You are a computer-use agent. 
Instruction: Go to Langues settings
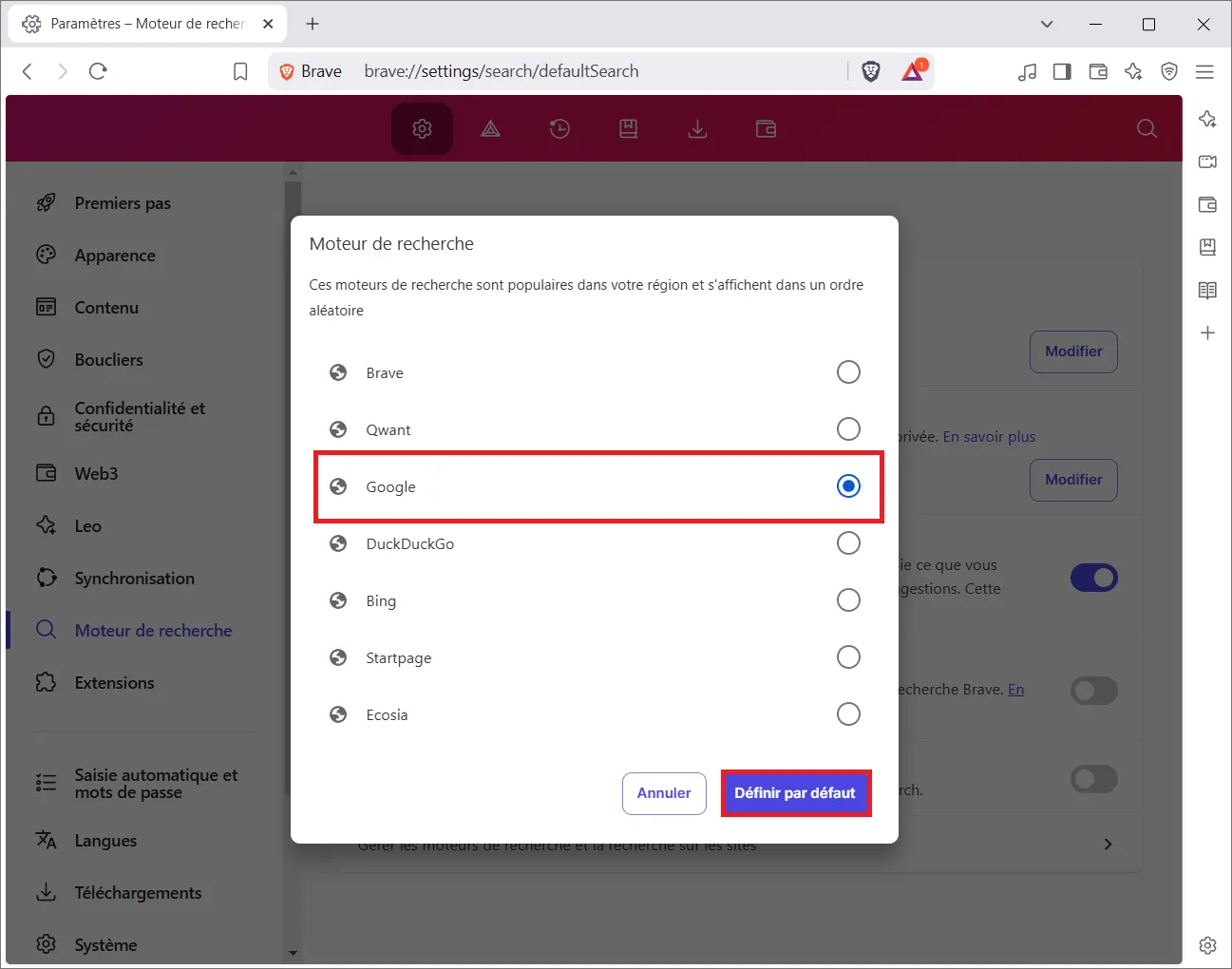[105, 841]
